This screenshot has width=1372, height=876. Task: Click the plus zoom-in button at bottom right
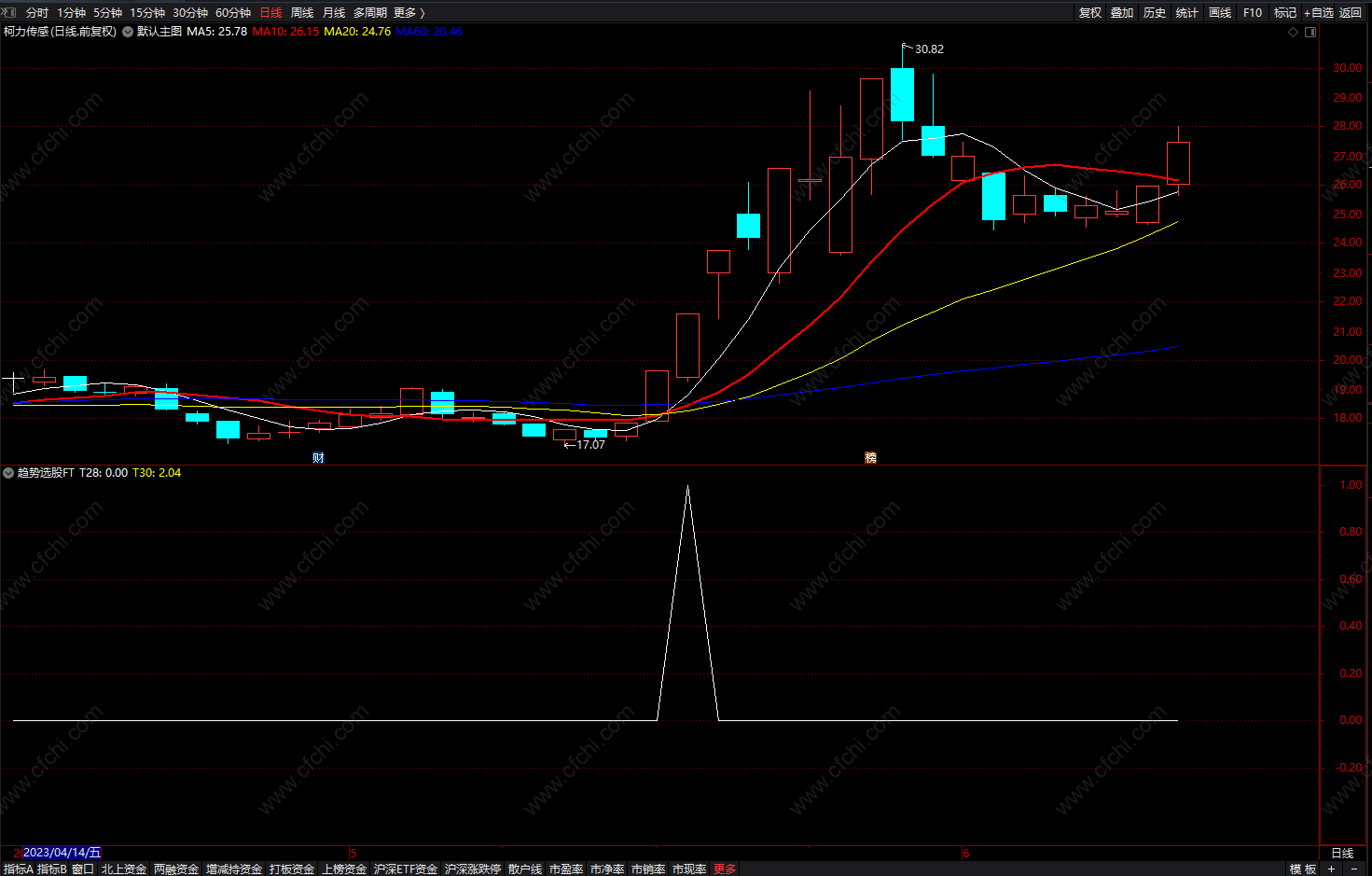[x=1331, y=869]
